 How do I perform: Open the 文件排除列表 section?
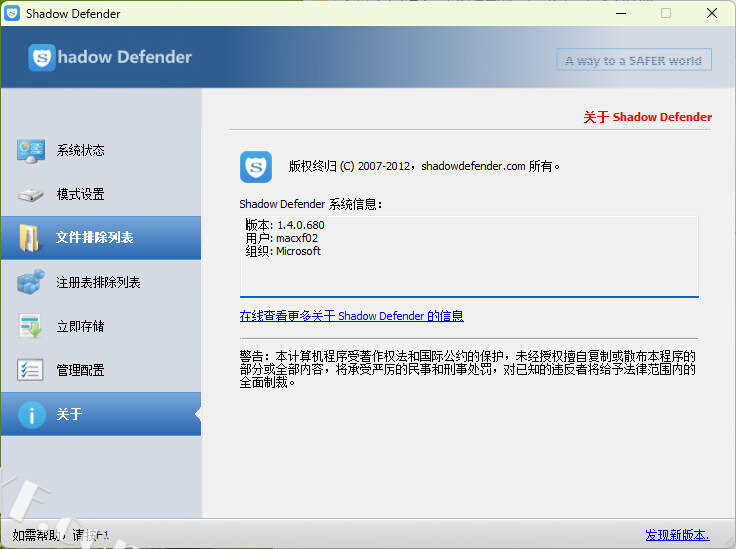[101, 238]
